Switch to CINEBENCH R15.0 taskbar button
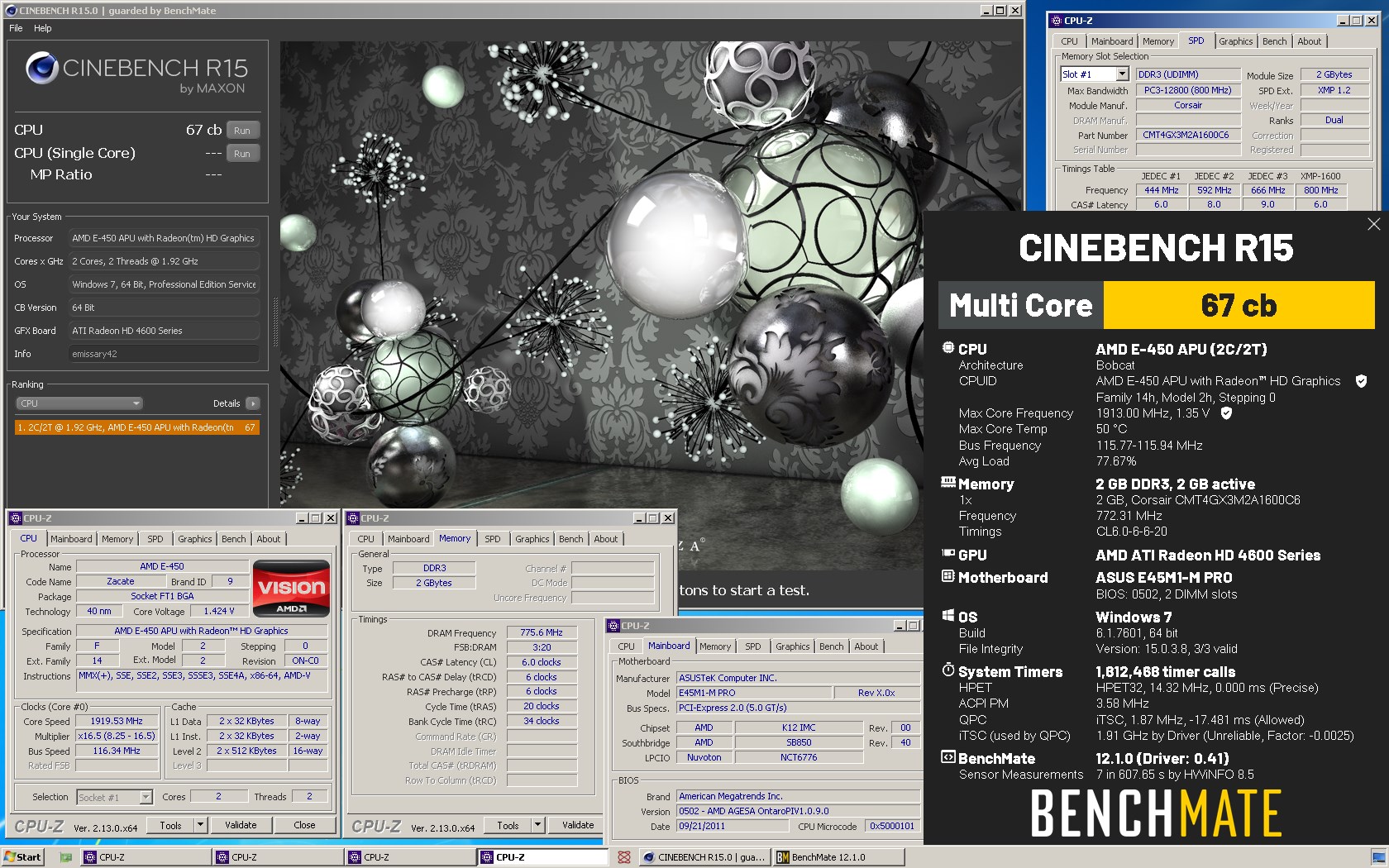The height and width of the screenshot is (868, 1389). tap(705, 857)
